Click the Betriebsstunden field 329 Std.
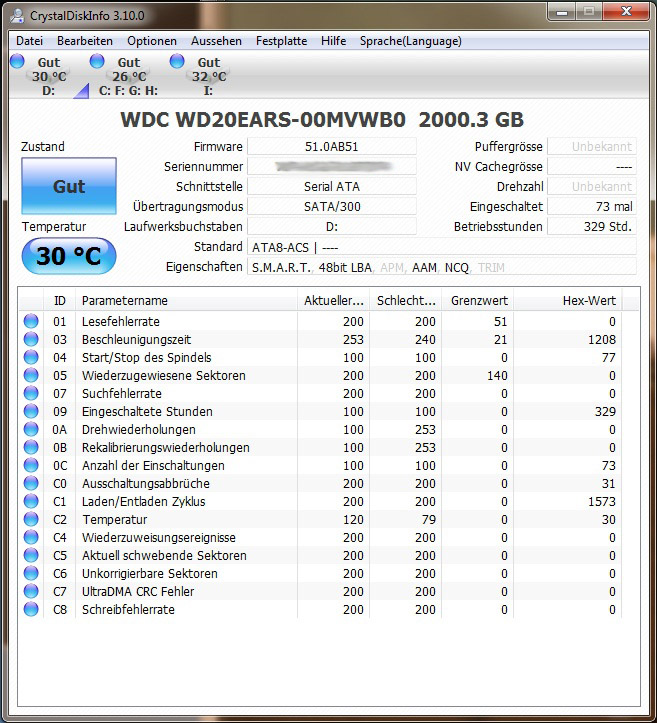657x723 pixels. 592,226
